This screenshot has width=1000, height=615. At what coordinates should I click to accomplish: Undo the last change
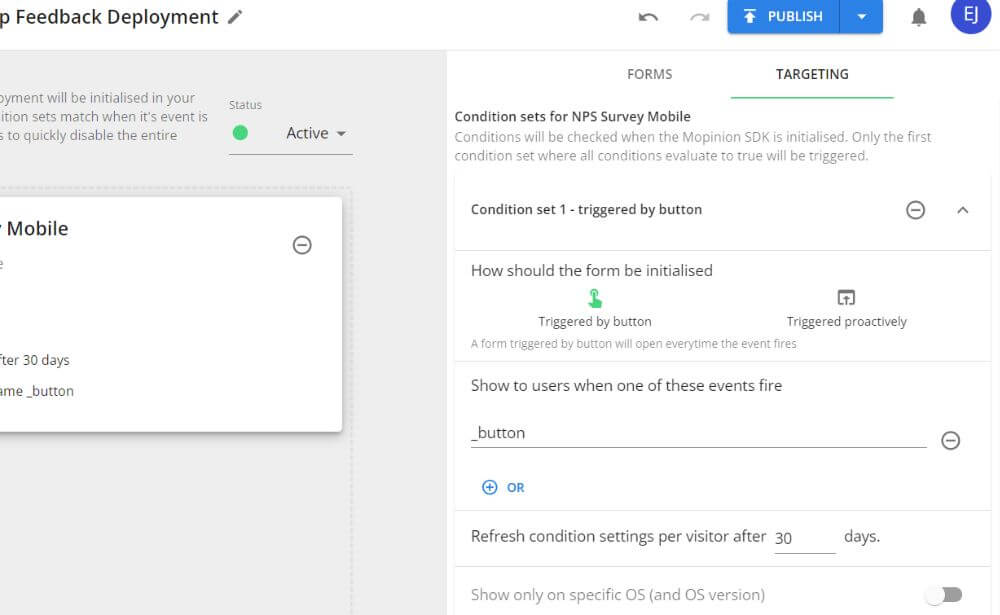(648, 17)
